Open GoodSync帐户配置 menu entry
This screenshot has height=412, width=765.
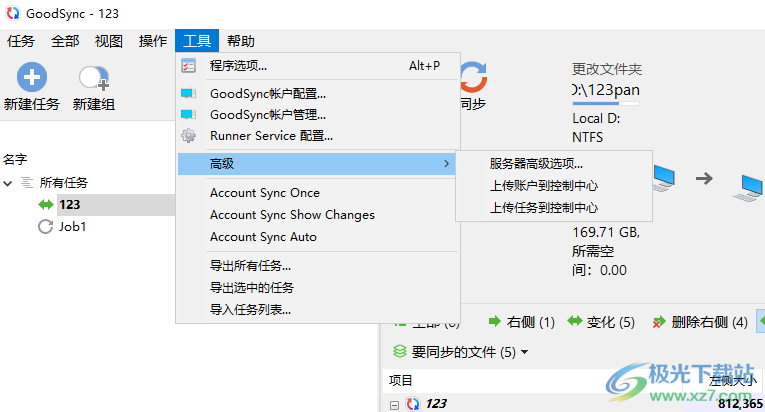click(x=318, y=93)
